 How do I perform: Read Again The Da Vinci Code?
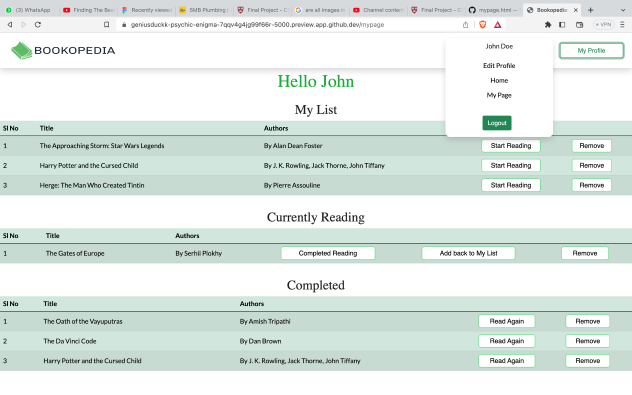click(507, 341)
